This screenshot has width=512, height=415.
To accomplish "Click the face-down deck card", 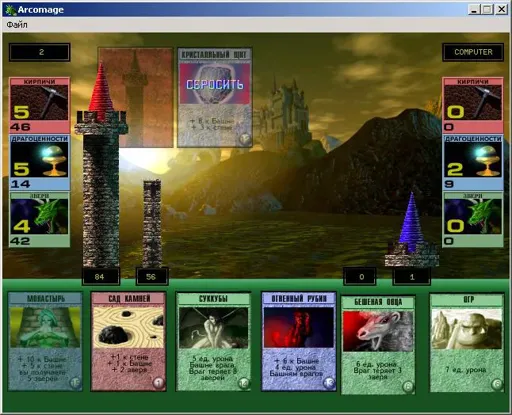I will [136, 97].
